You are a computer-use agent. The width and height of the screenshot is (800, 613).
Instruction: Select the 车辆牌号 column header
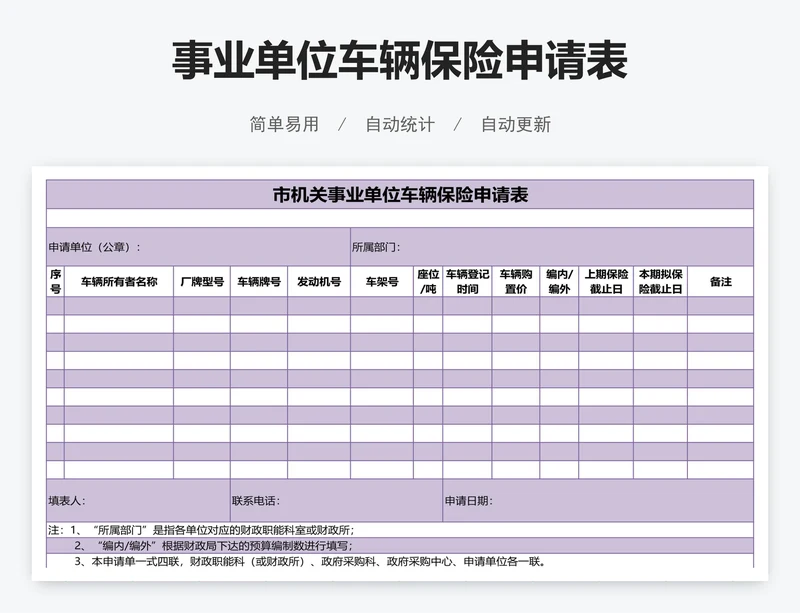pyautogui.click(x=259, y=282)
